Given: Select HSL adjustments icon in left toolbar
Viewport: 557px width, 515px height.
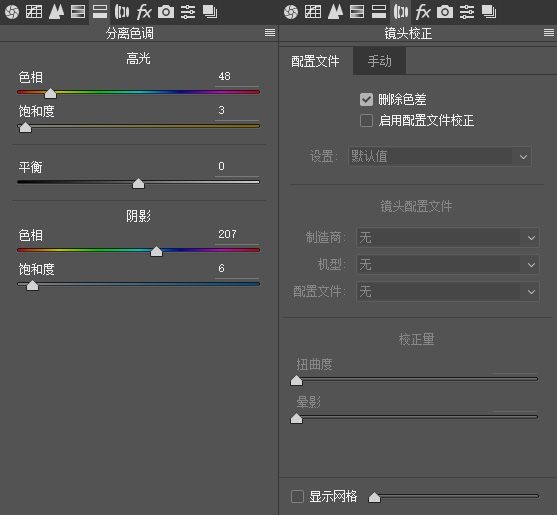Looking at the screenshot, I should pos(78,12).
